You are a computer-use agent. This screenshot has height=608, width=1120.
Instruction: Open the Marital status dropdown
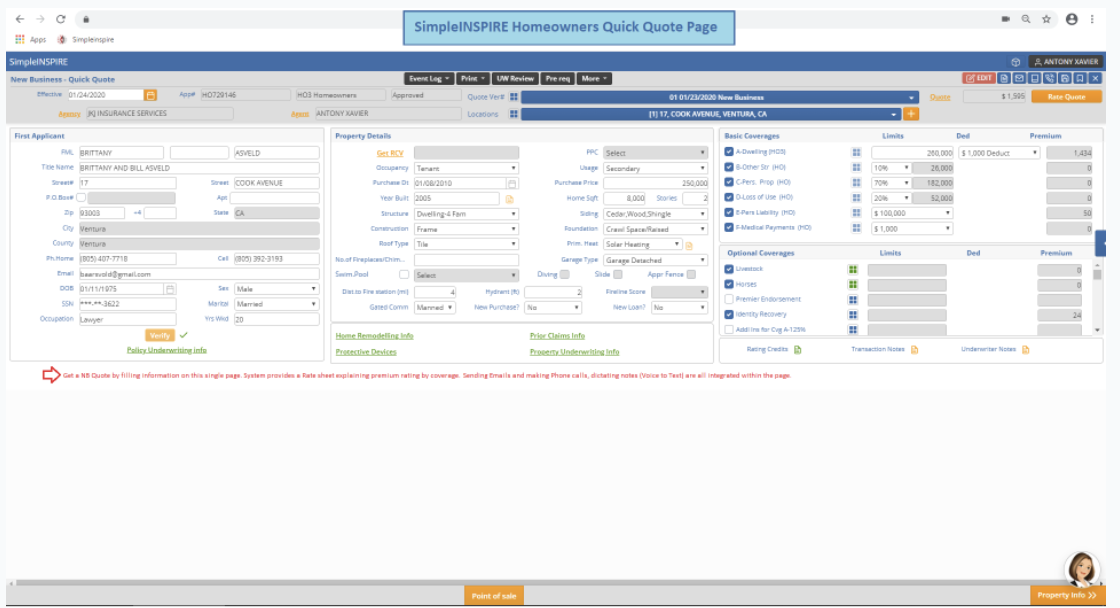click(276, 304)
